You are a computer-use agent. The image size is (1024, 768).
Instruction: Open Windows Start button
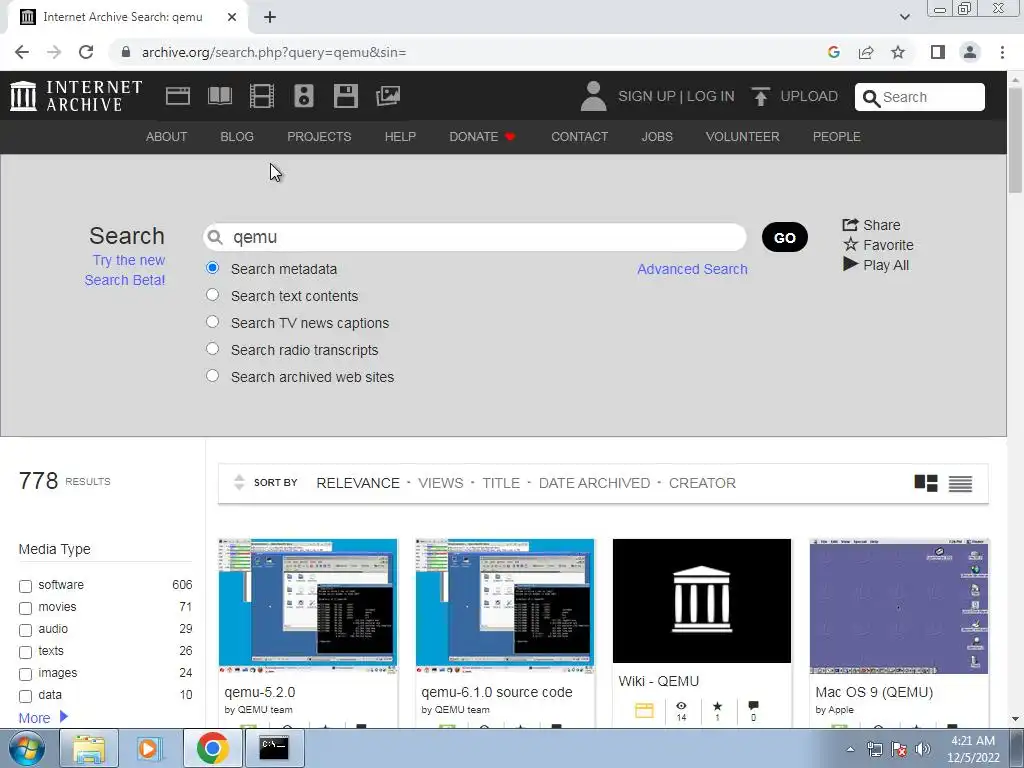(x=27, y=748)
